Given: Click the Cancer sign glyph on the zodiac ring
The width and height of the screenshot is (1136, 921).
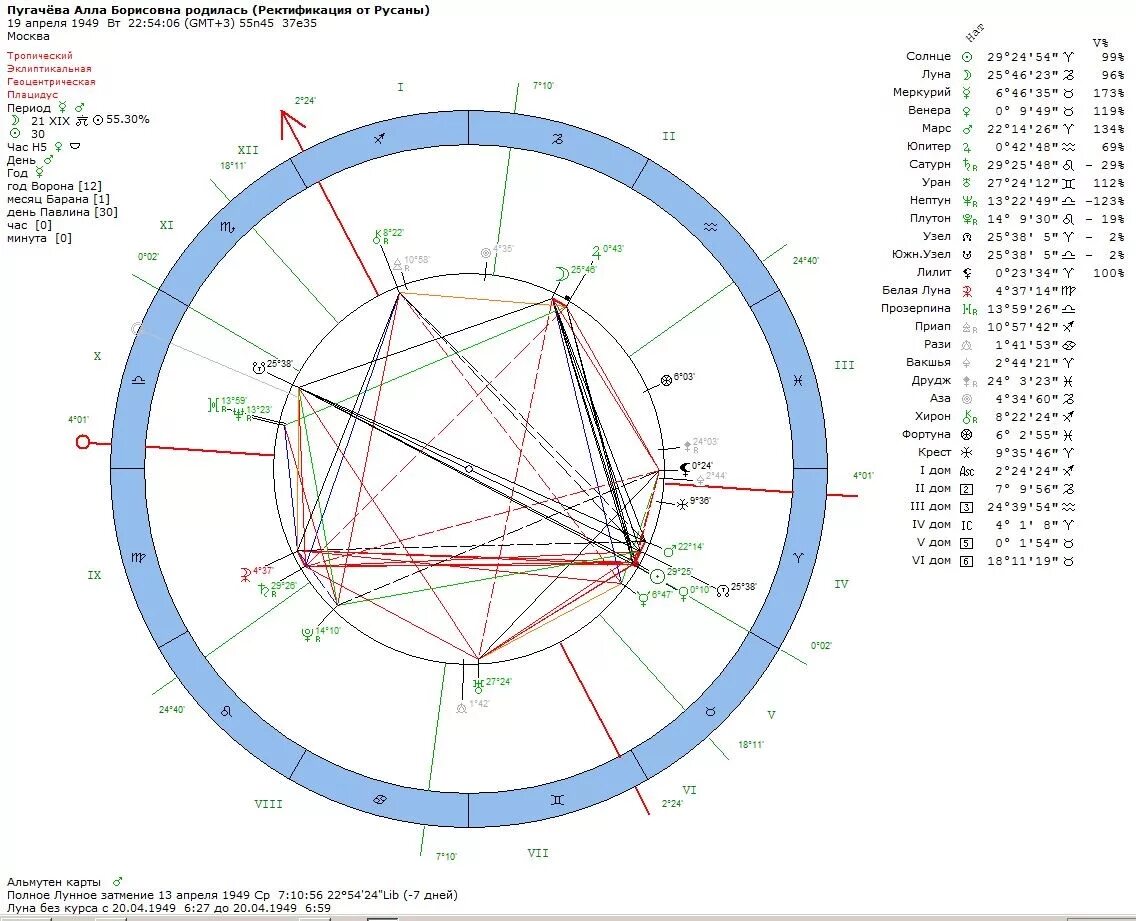Looking at the screenshot, I should point(379,800).
